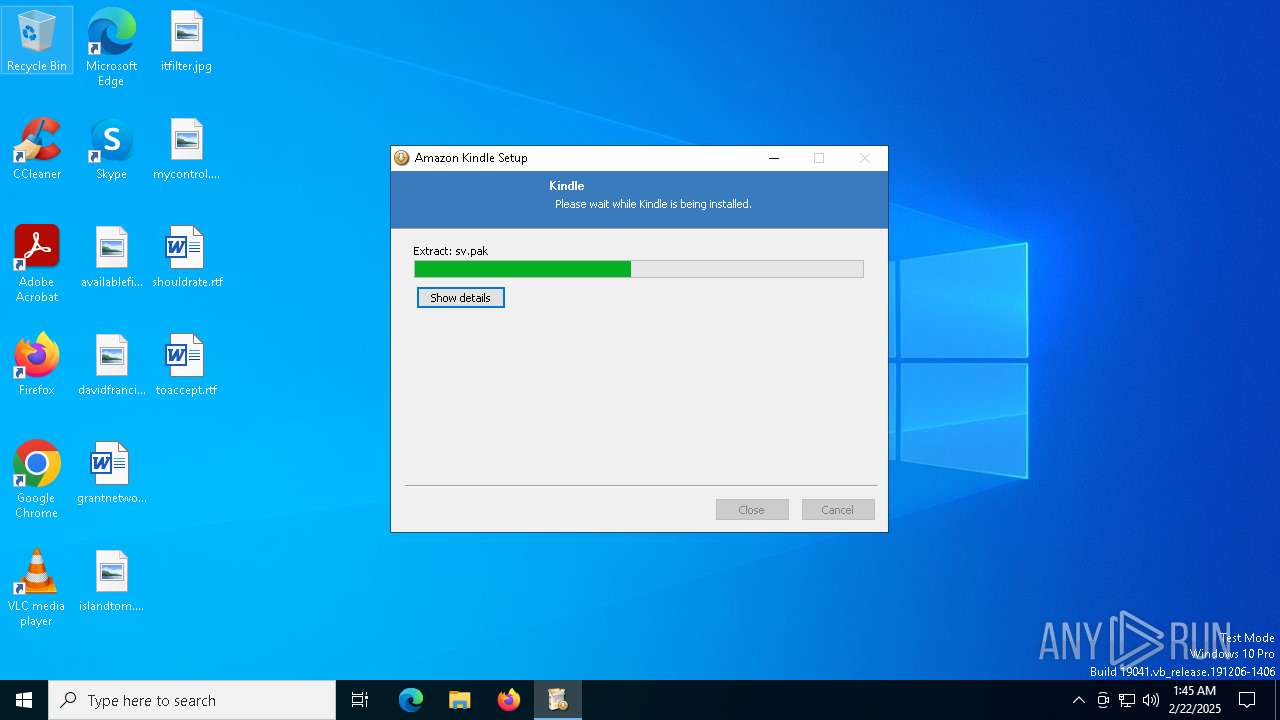Viewport: 1280px width, 720px height.
Task: Minimize the Amazon Kindle Setup window
Action: pyautogui.click(x=774, y=158)
